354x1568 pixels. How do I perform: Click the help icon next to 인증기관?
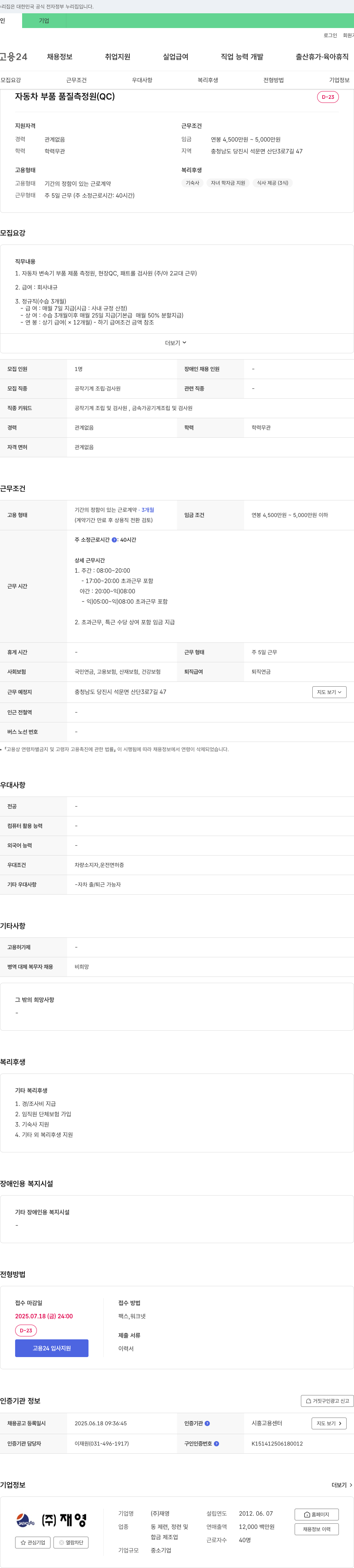(x=207, y=1423)
